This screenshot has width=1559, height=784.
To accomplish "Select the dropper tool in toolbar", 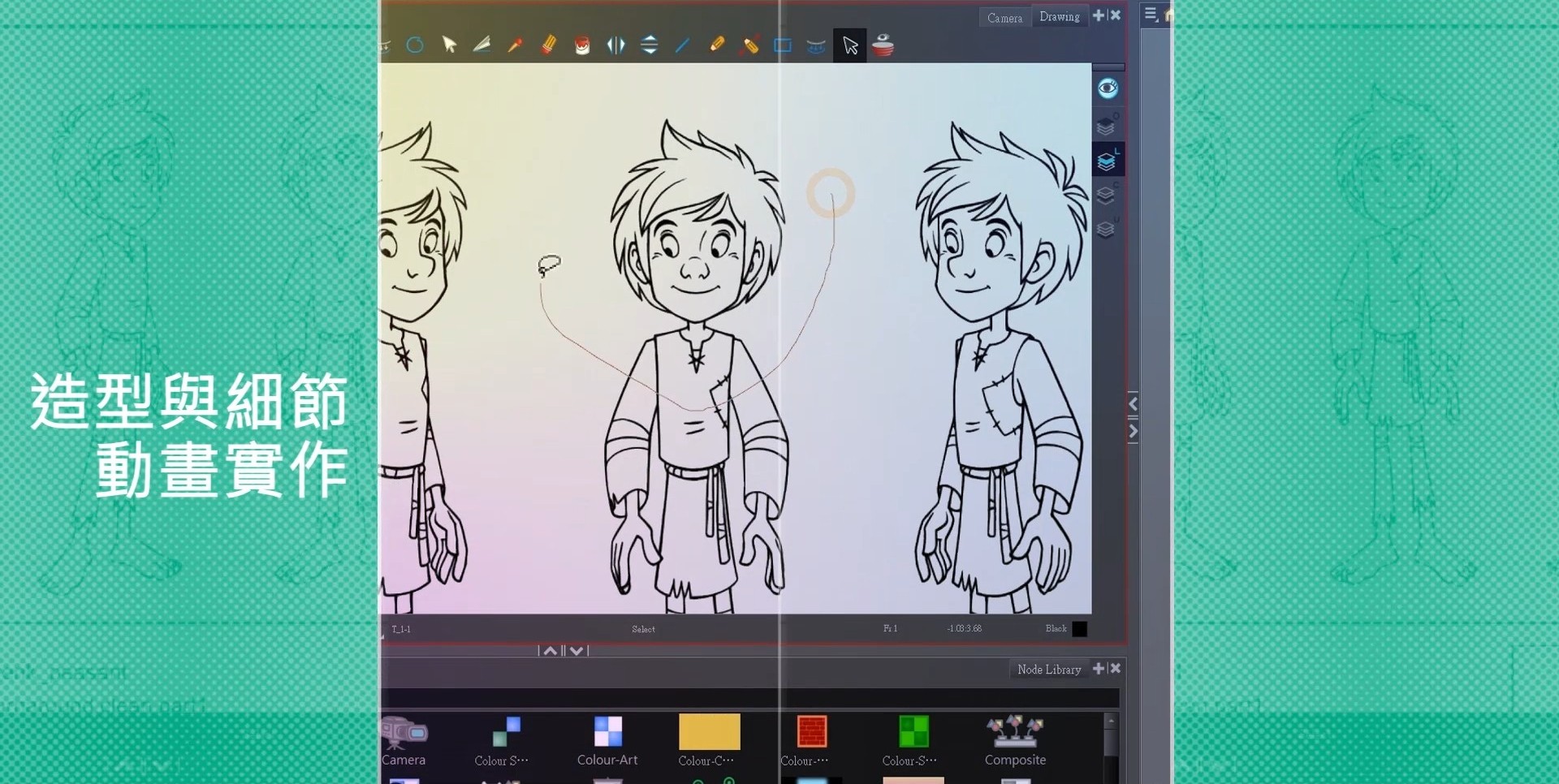I will 515,45.
